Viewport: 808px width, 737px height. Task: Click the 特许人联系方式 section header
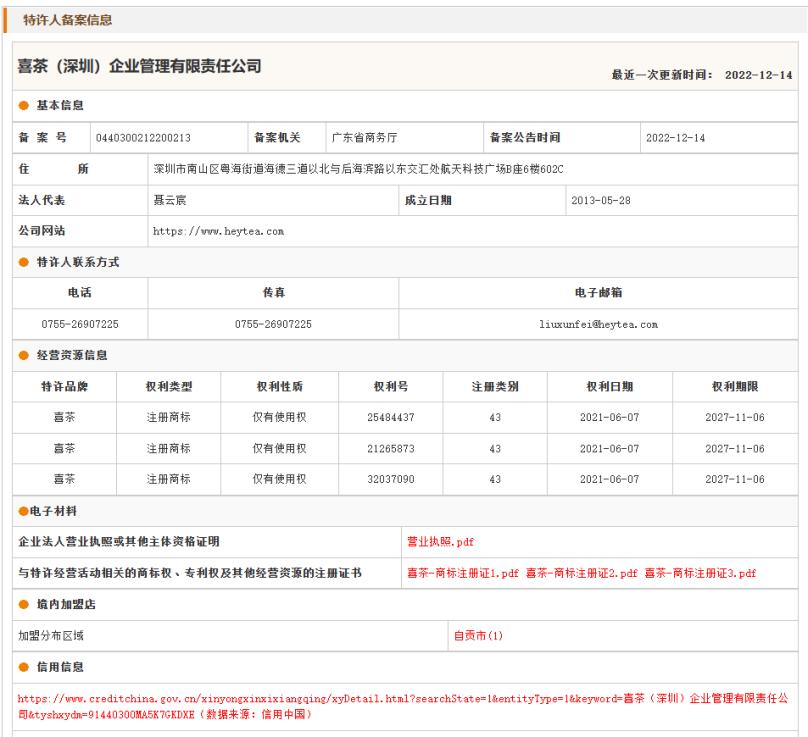78,262
